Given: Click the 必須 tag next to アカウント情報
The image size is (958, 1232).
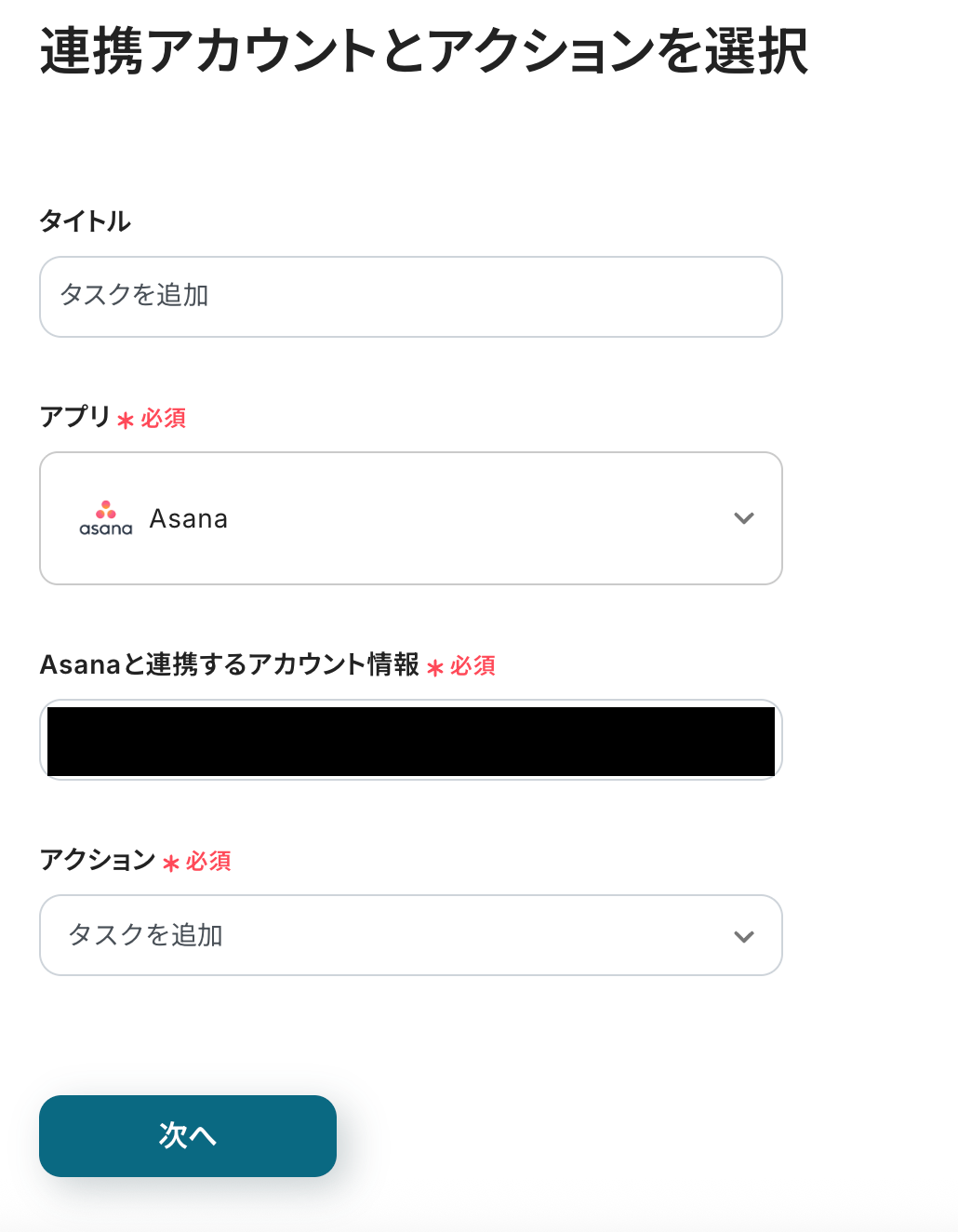Looking at the screenshot, I should tap(473, 666).
